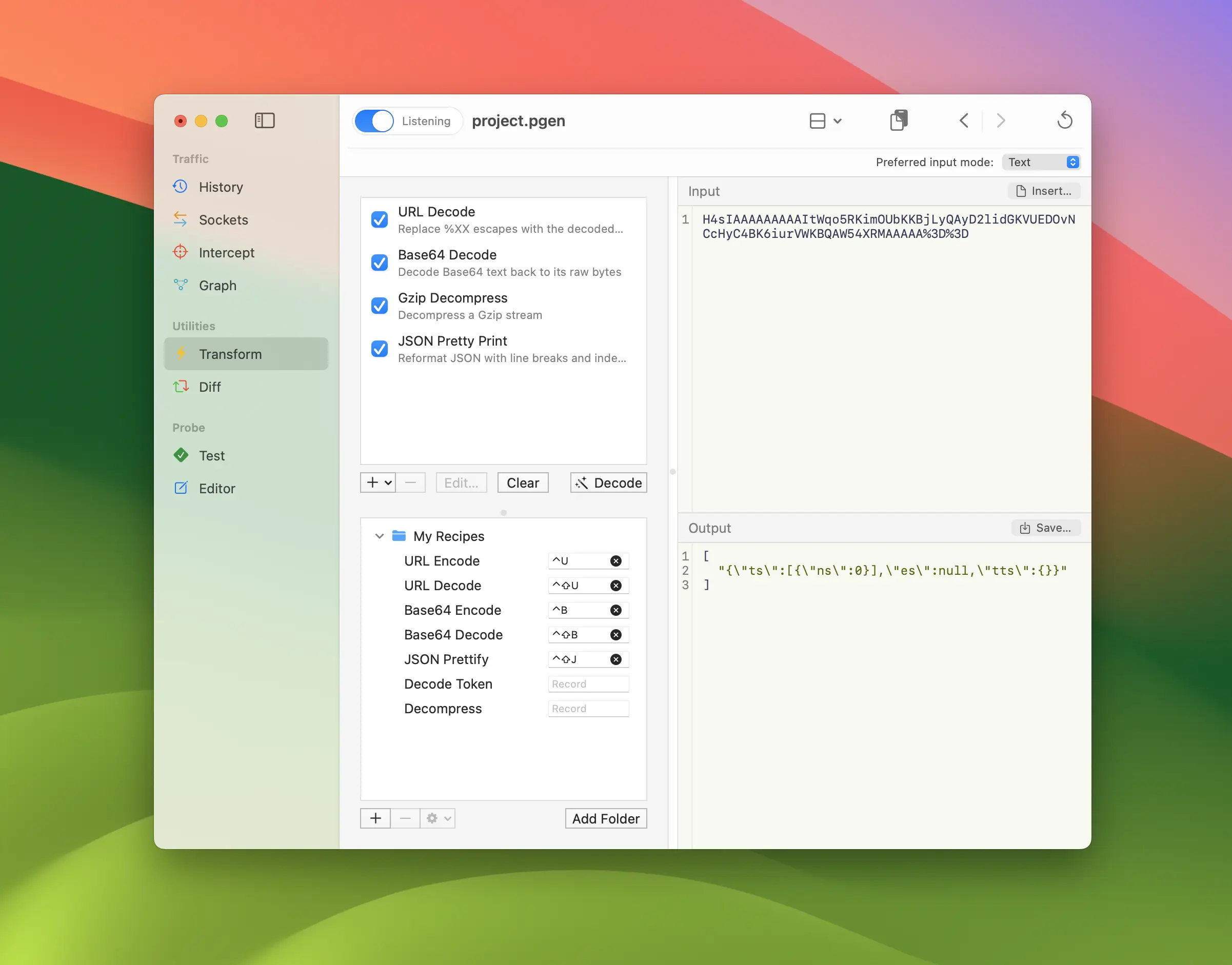Collapse the My Recipes folder
Screen dimensions: 1232x965
coord(380,536)
